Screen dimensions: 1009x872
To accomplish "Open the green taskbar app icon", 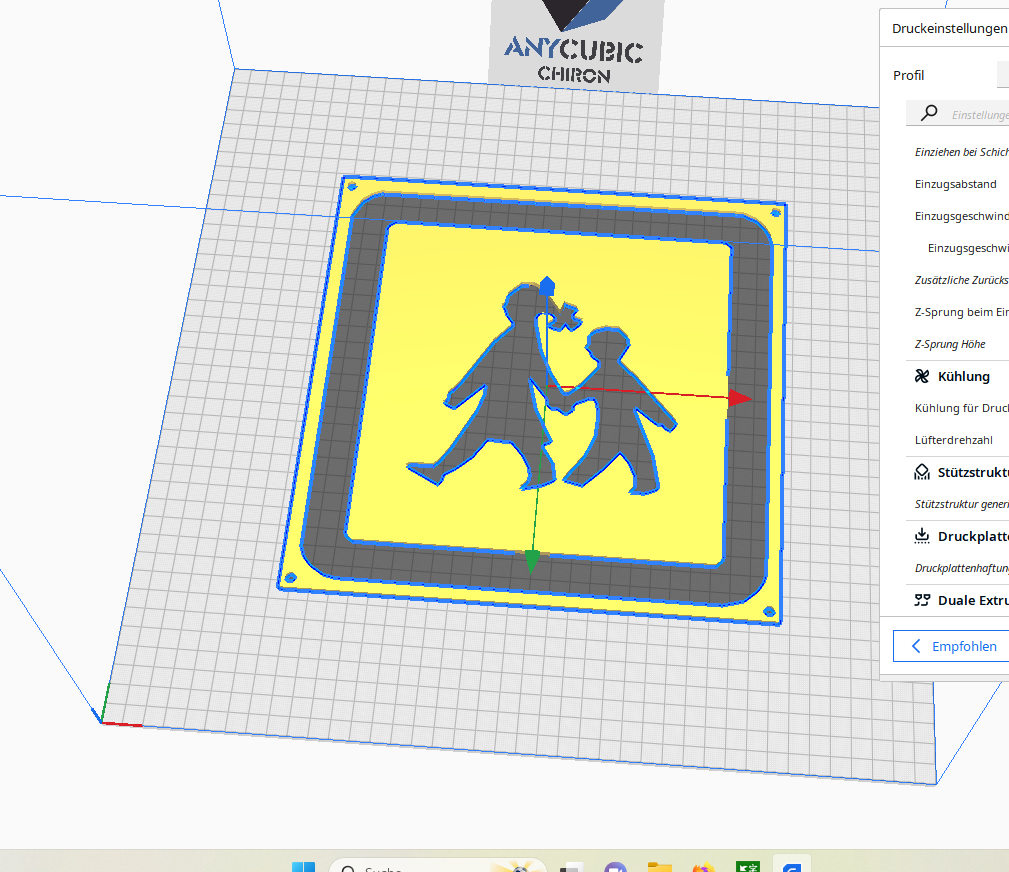I will (748, 867).
